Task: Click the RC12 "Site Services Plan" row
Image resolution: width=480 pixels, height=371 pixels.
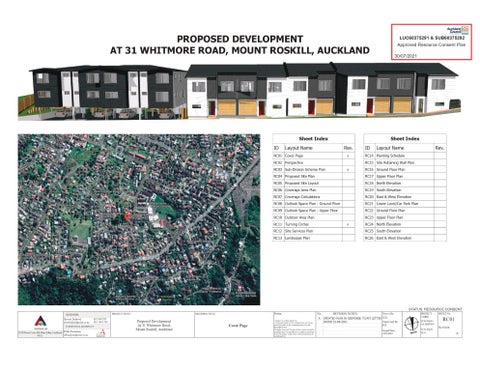Action: tap(314, 231)
